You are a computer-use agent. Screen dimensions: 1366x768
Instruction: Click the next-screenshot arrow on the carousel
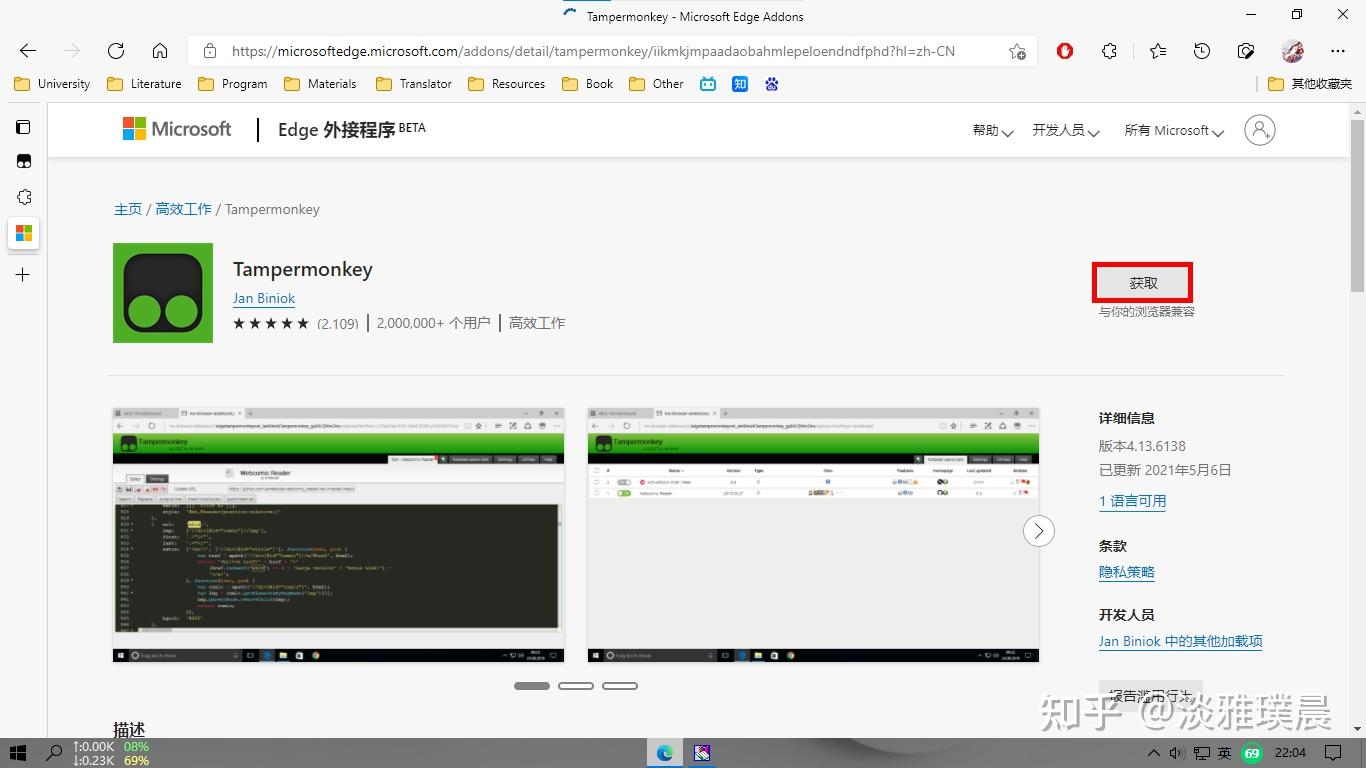(x=1039, y=531)
